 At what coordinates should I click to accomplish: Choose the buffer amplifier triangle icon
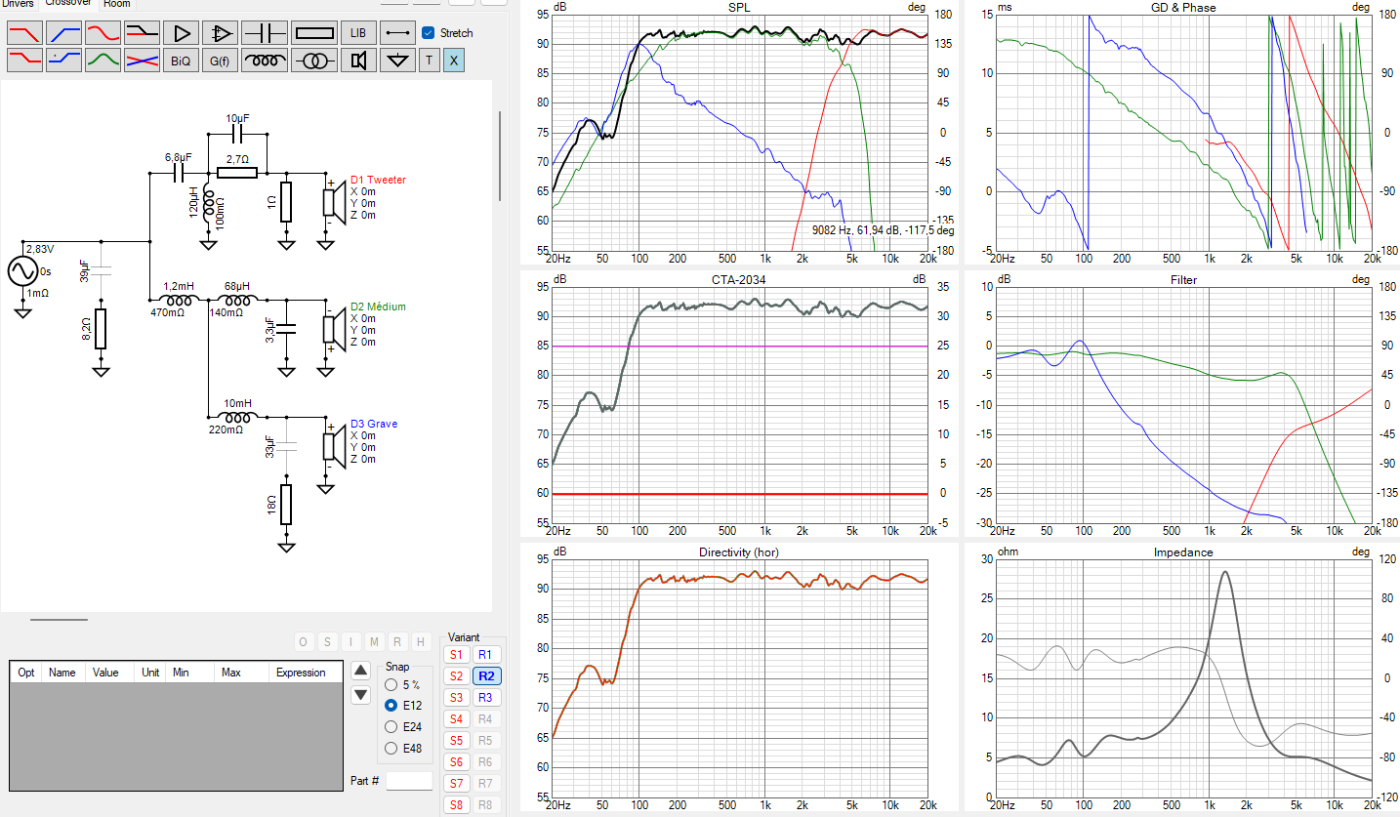pos(181,33)
